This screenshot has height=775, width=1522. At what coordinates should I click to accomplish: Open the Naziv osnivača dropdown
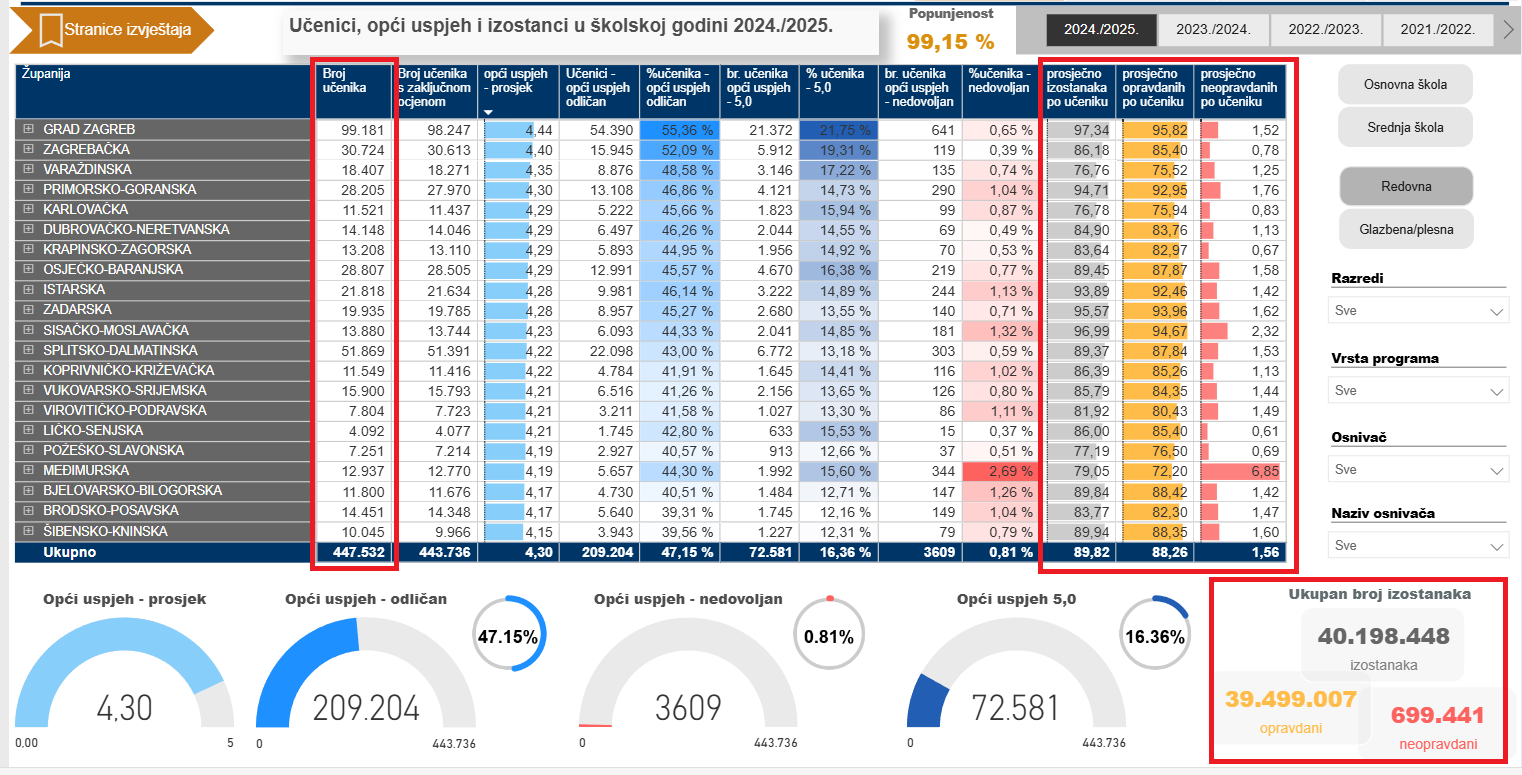tap(1418, 546)
